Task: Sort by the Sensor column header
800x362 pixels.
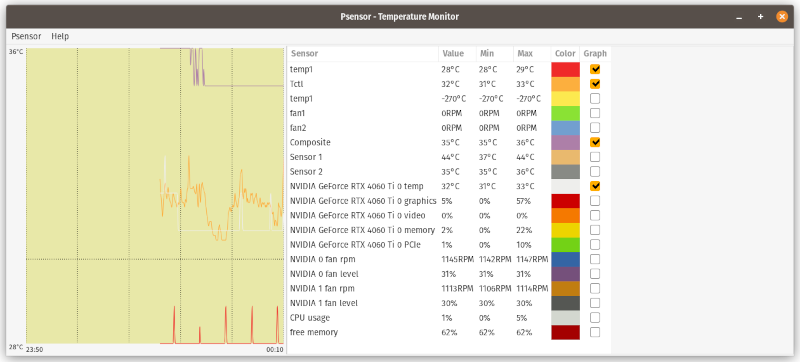Action: click(x=304, y=54)
